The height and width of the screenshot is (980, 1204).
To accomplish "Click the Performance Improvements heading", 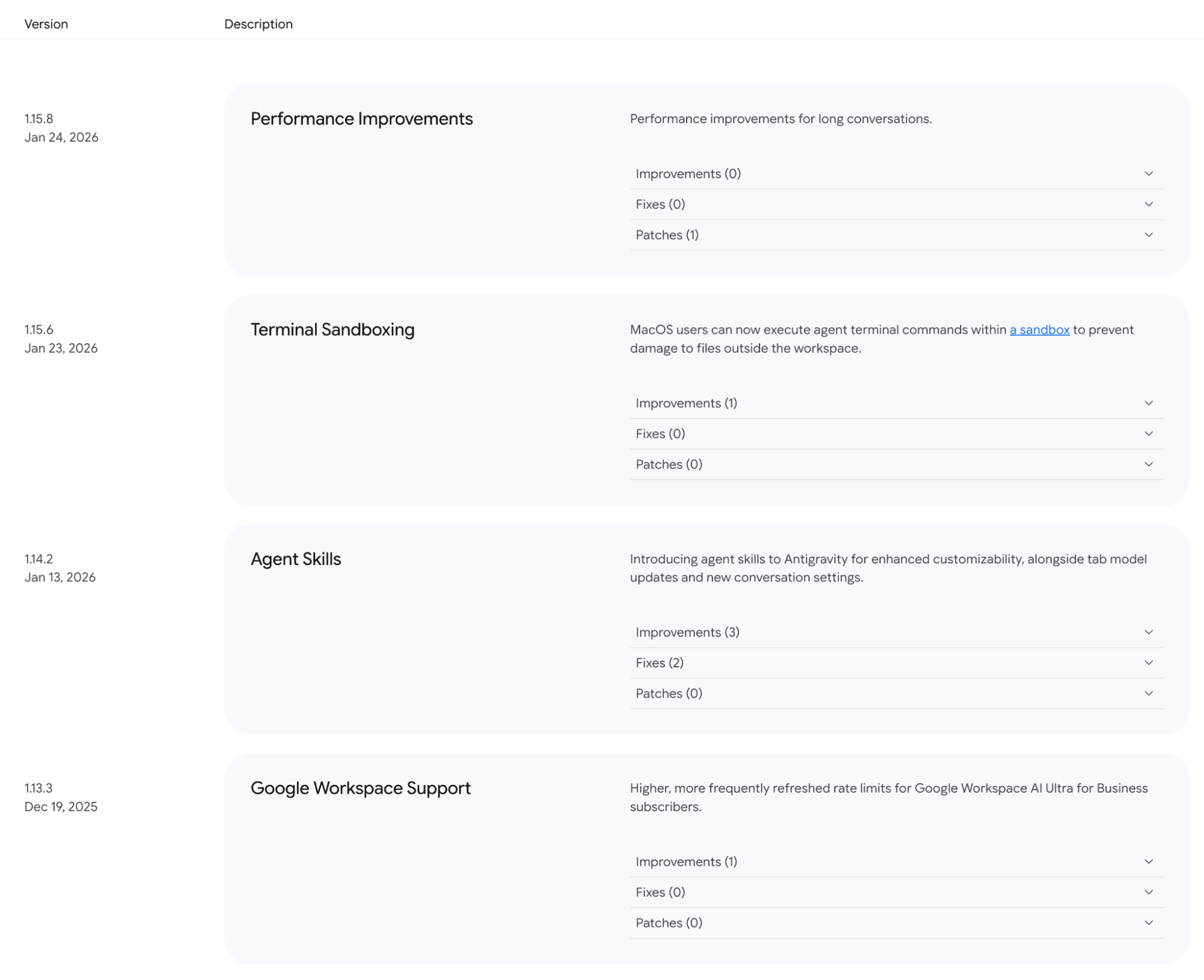I will point(361,119).
